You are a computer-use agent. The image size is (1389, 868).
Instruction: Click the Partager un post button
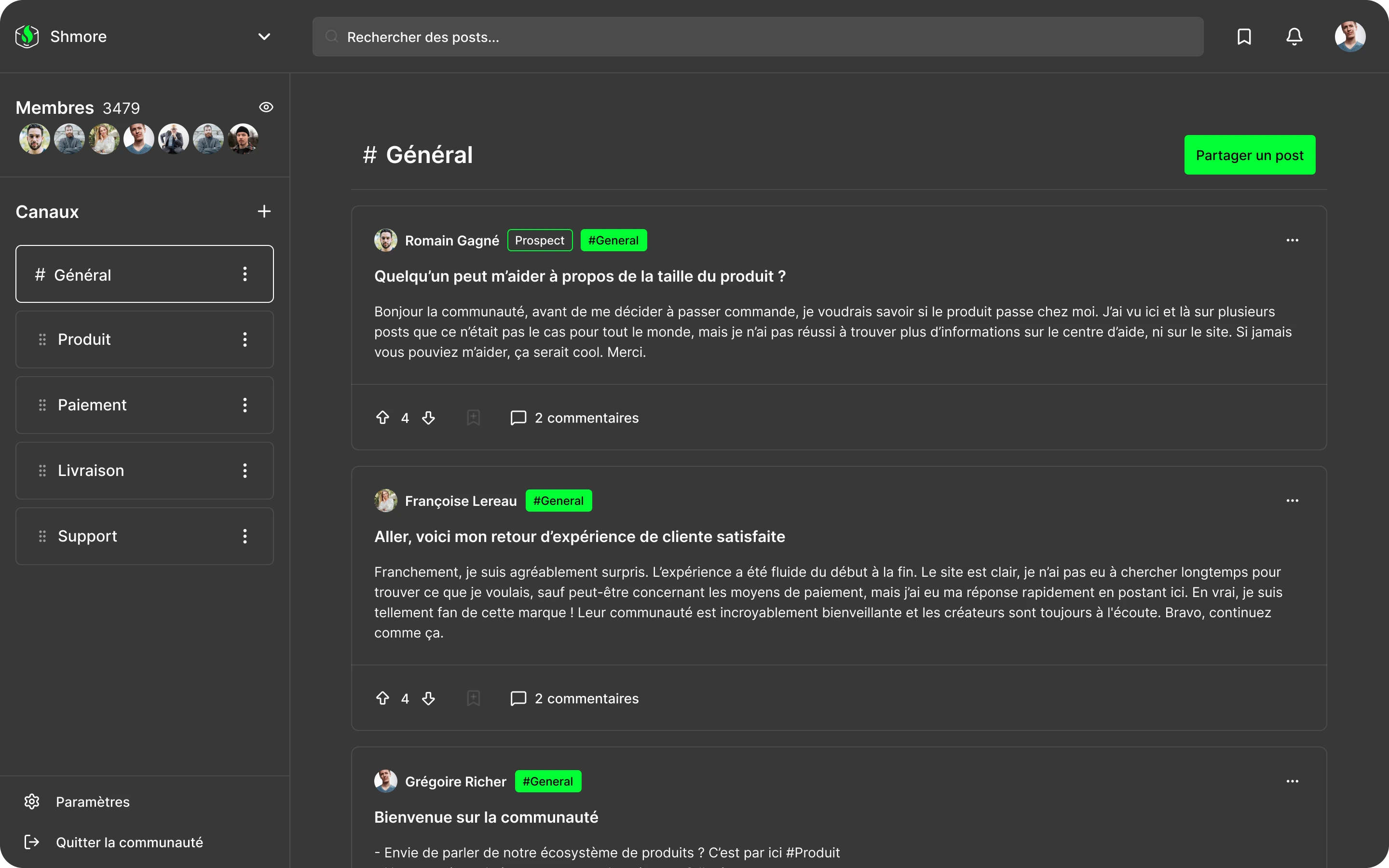pos(1250,155)
